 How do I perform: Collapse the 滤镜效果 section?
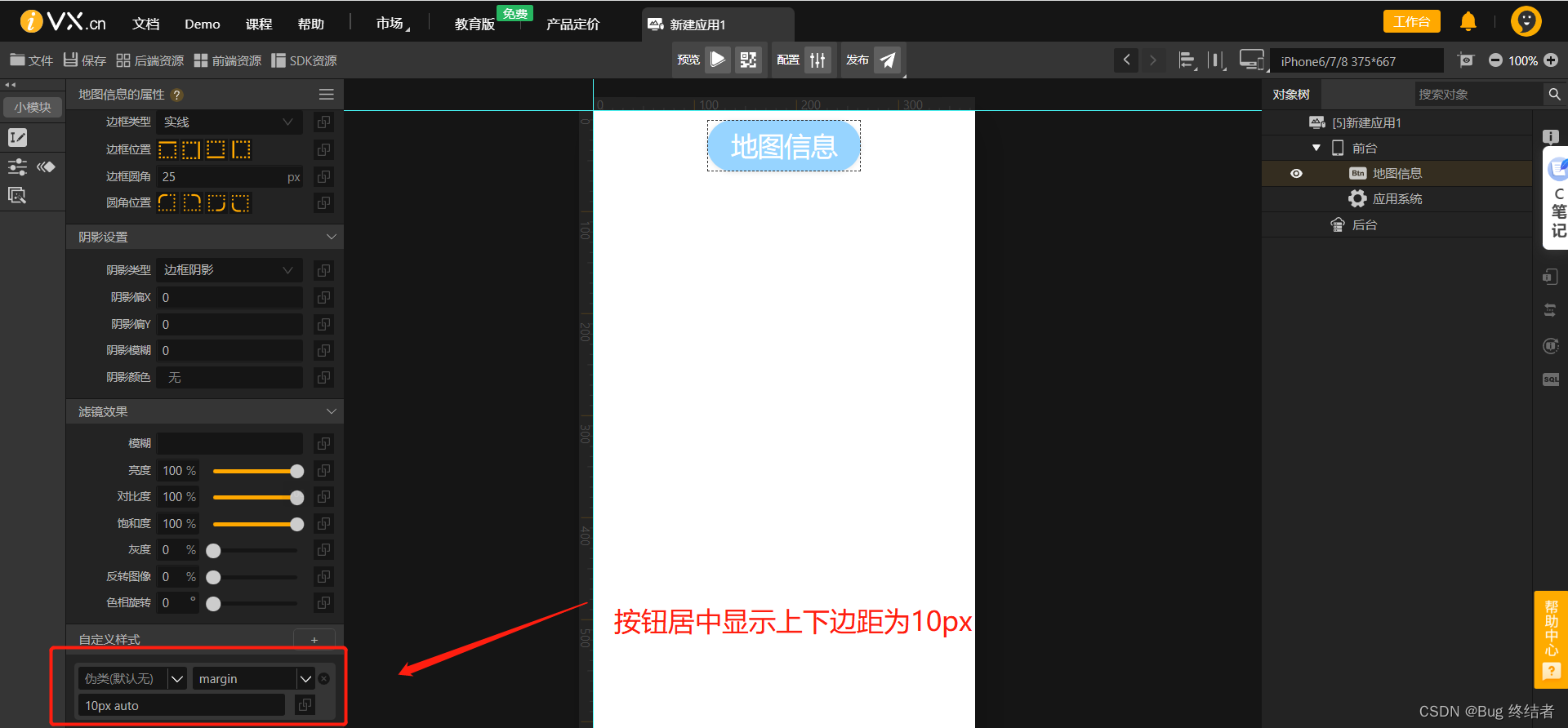click(x=331, y=411)
